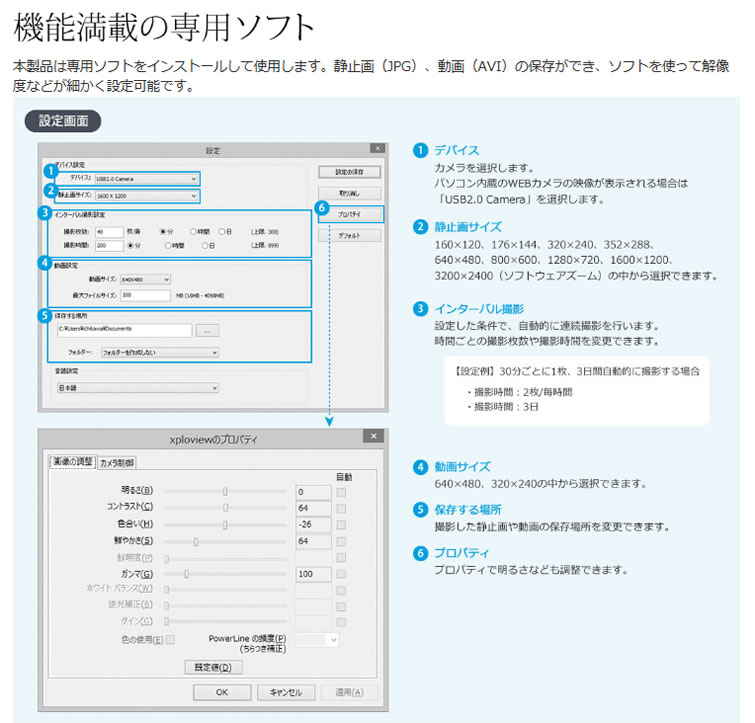This screenshot has width=755, height=723.
Task: Click the 機能満載の専用ソフト page title
Action: pos(164,28)
